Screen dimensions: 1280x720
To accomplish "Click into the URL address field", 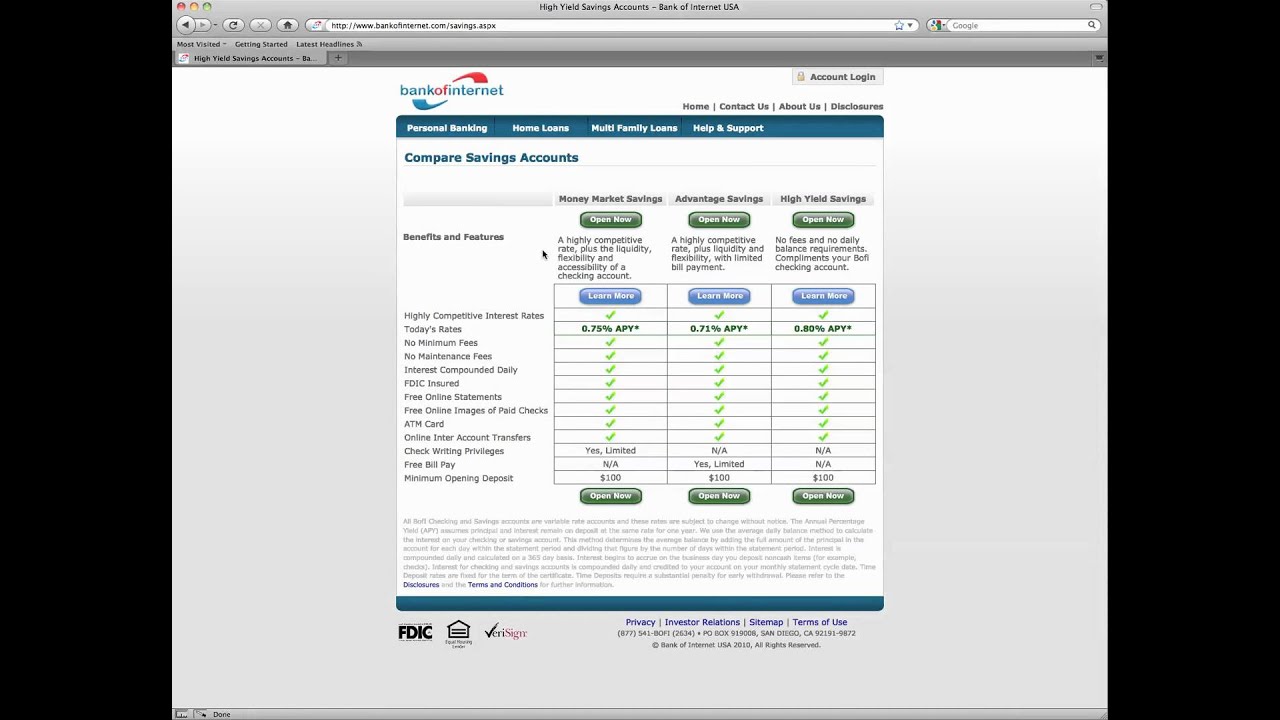I will (x=610, y=25).
